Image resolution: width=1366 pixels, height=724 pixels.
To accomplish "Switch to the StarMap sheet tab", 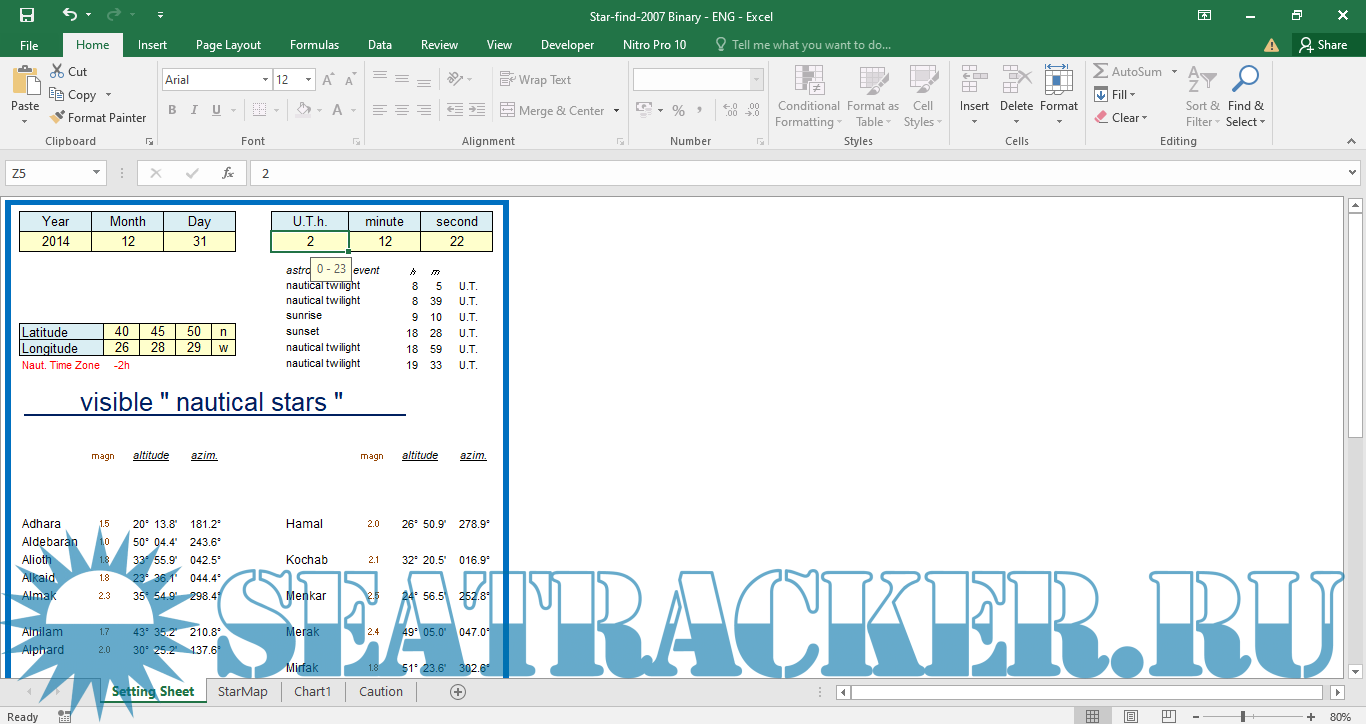I will click(242, 691).
